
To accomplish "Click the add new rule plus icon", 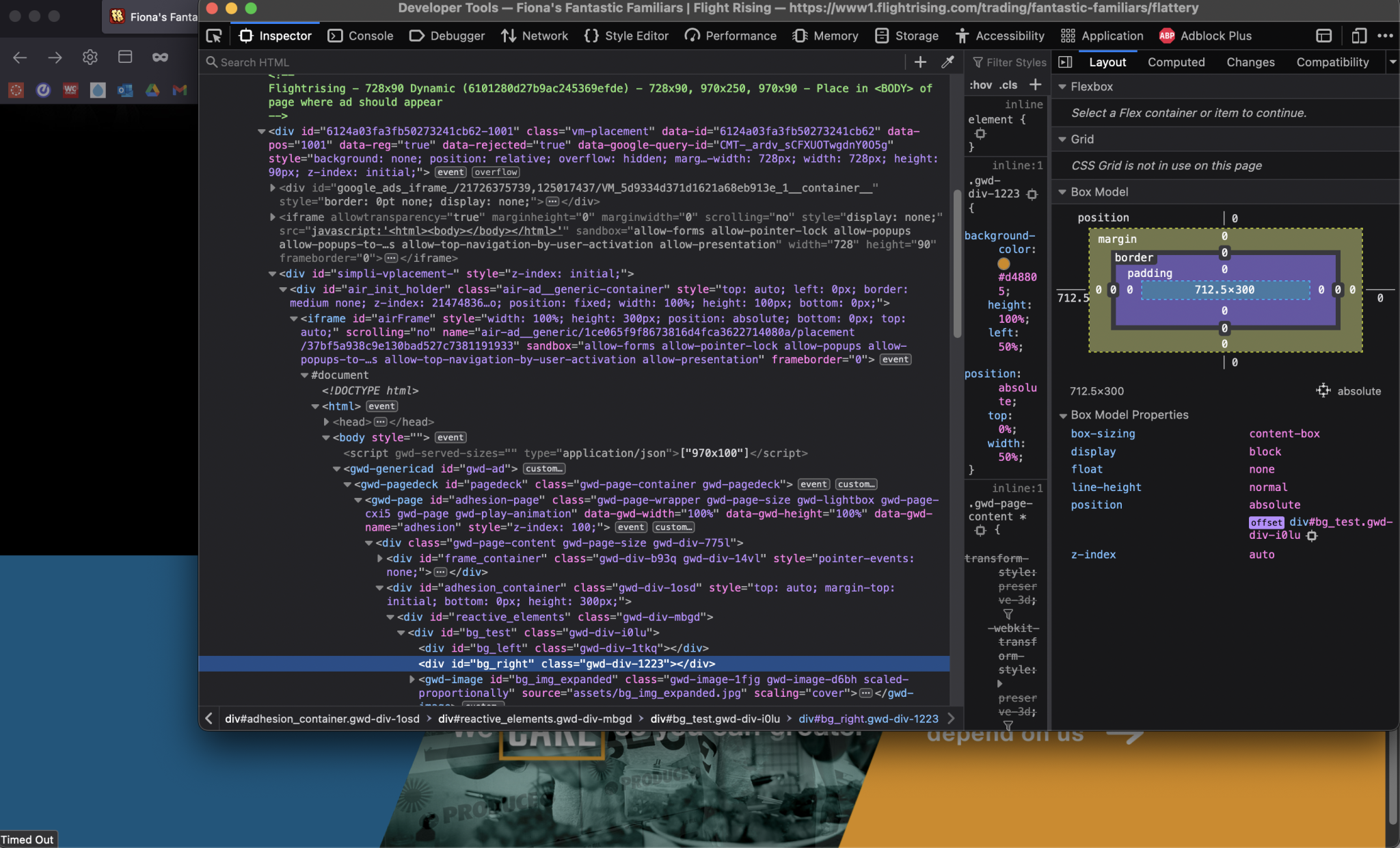I will [x=1036, y=85].
